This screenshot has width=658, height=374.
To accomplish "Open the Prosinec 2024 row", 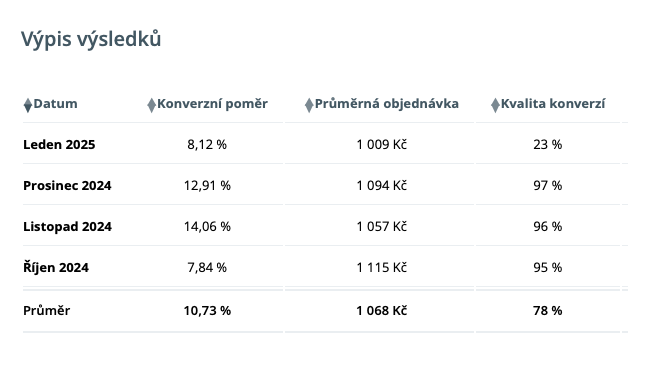I will click(67, 186).
